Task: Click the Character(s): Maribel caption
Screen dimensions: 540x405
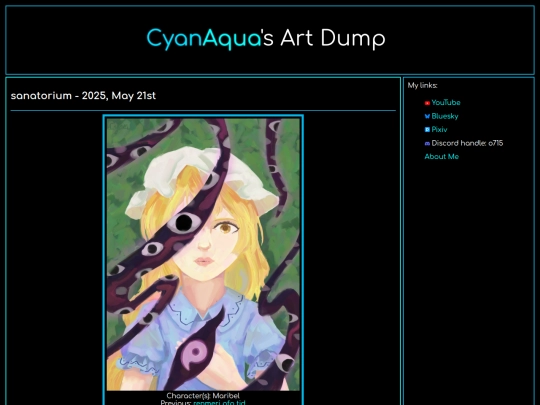Action: click(203, 396)
